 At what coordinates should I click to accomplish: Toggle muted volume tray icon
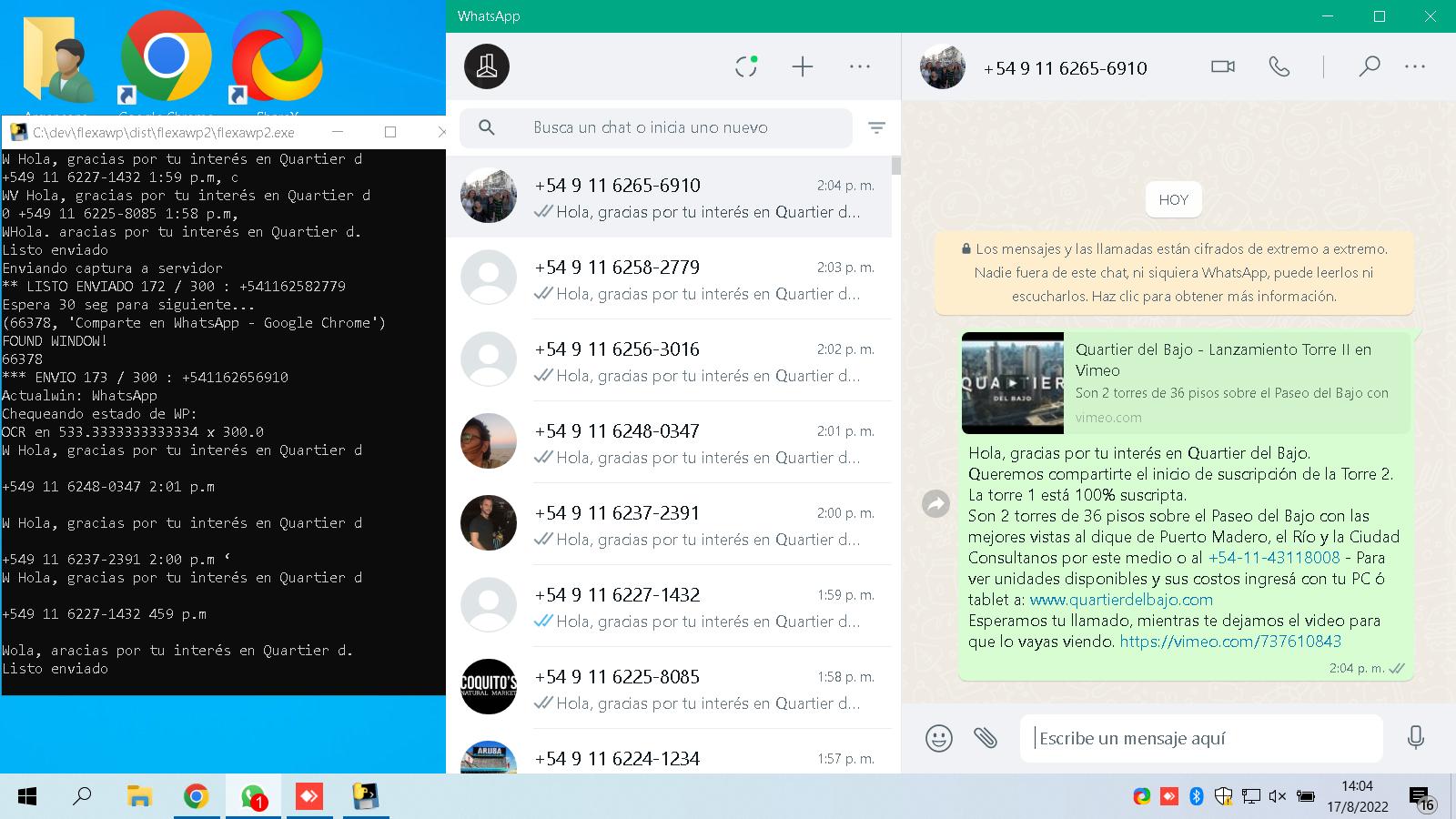tap(1278, 797)
